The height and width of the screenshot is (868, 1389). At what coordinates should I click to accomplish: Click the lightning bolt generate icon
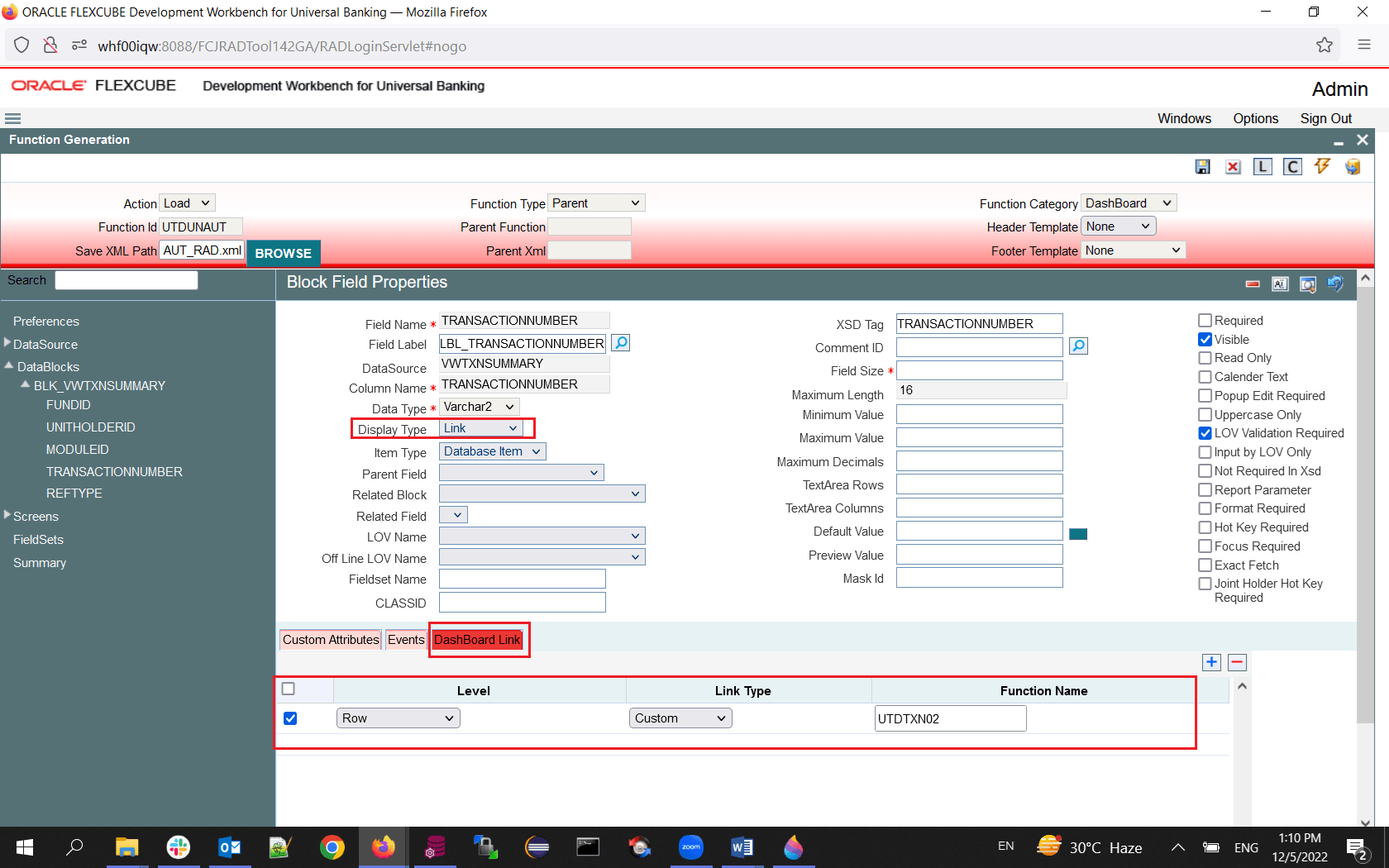click(1323, 166)
